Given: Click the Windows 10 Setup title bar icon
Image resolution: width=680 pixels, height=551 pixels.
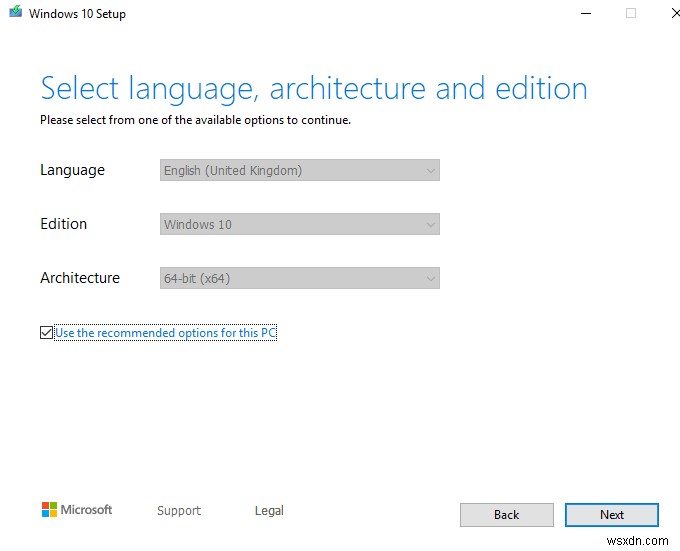Looking at the screenshot, I should pyautogui.click(x=16, y=11).
